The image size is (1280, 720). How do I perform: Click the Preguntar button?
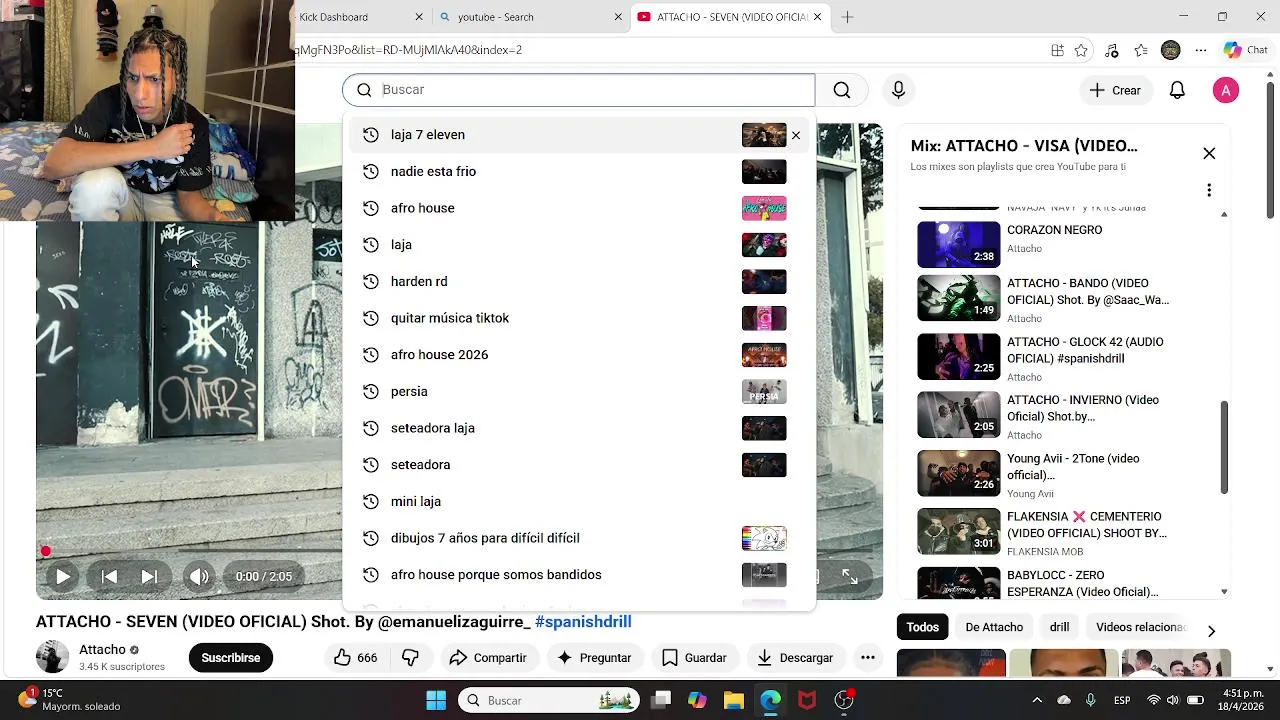click(594, 658)
